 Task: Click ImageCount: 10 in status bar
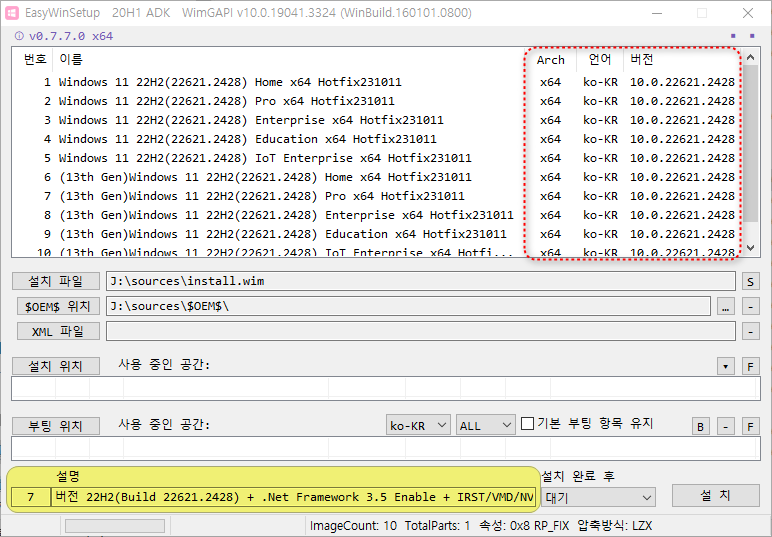point(353,526)
